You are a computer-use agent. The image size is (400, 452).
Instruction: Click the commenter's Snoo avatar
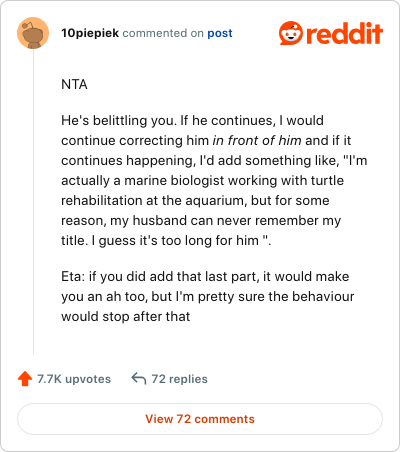click(x=33, y=33)
